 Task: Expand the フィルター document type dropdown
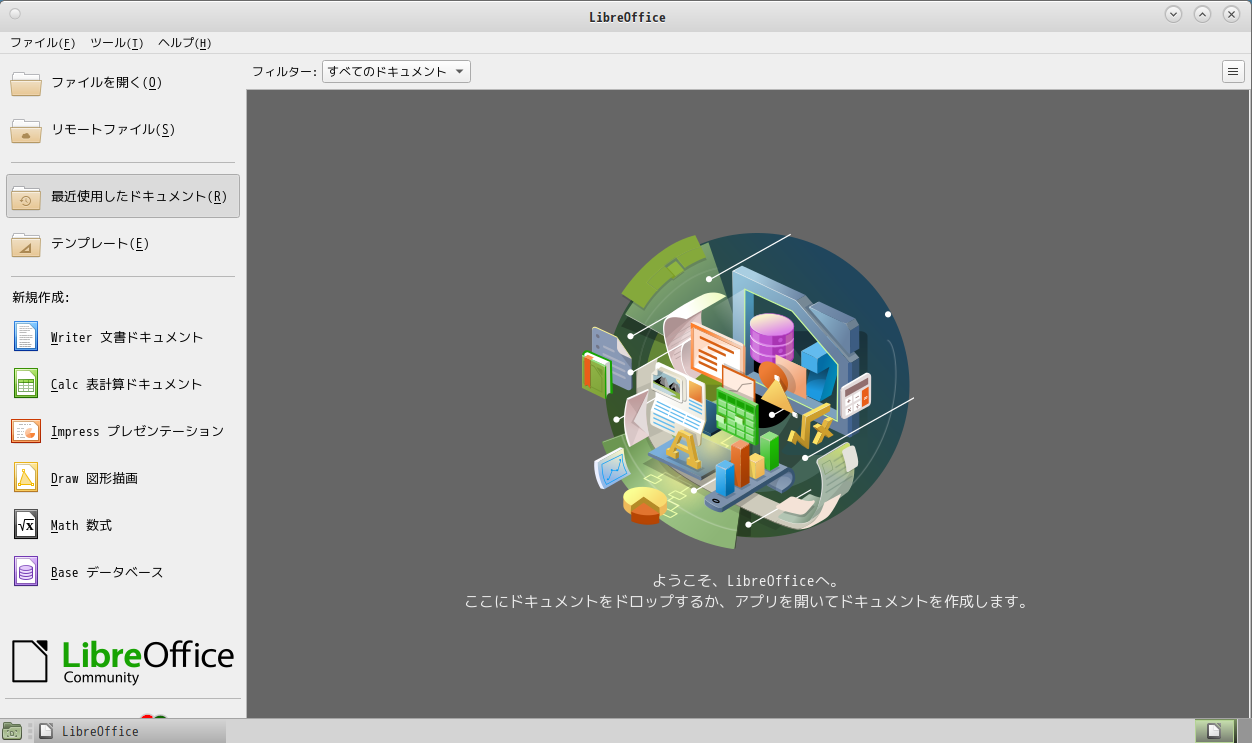click(396, 72)
